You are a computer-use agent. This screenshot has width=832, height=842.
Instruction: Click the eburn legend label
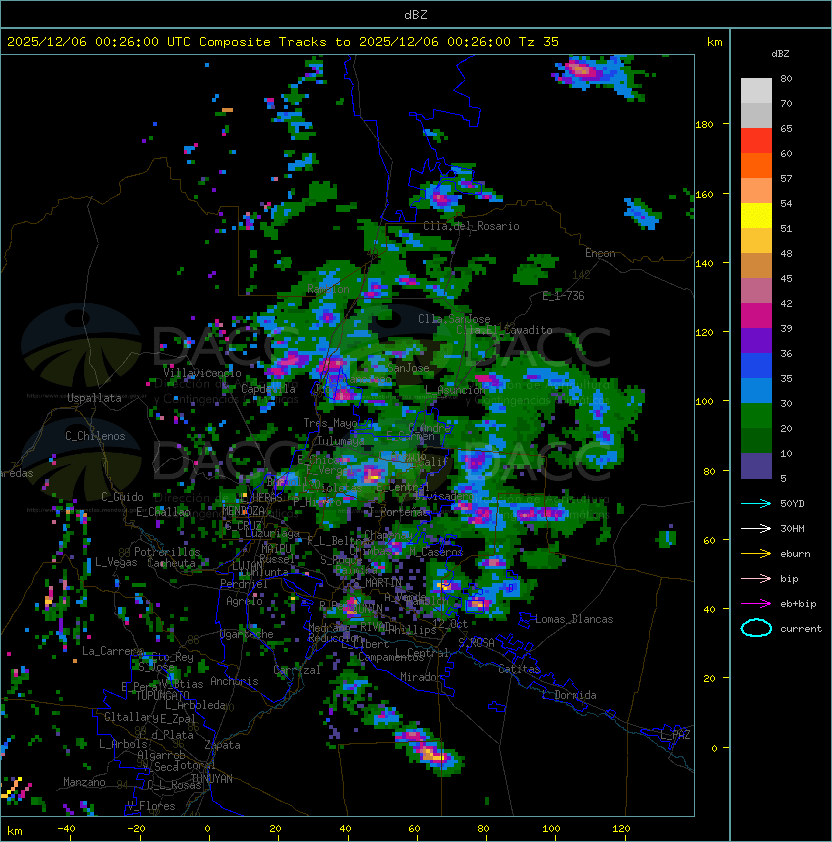click(x=795, y=554)
